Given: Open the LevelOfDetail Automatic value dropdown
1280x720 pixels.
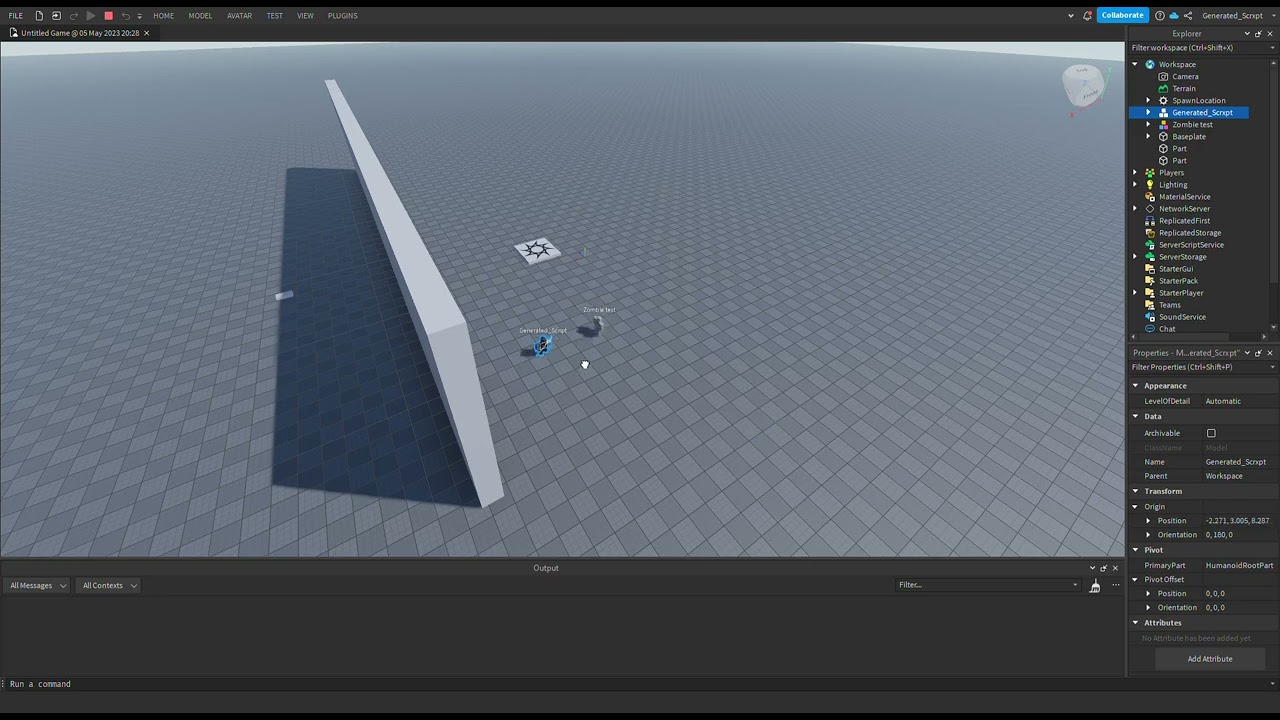Looking at the screenshot, I should coord(1240,401).
